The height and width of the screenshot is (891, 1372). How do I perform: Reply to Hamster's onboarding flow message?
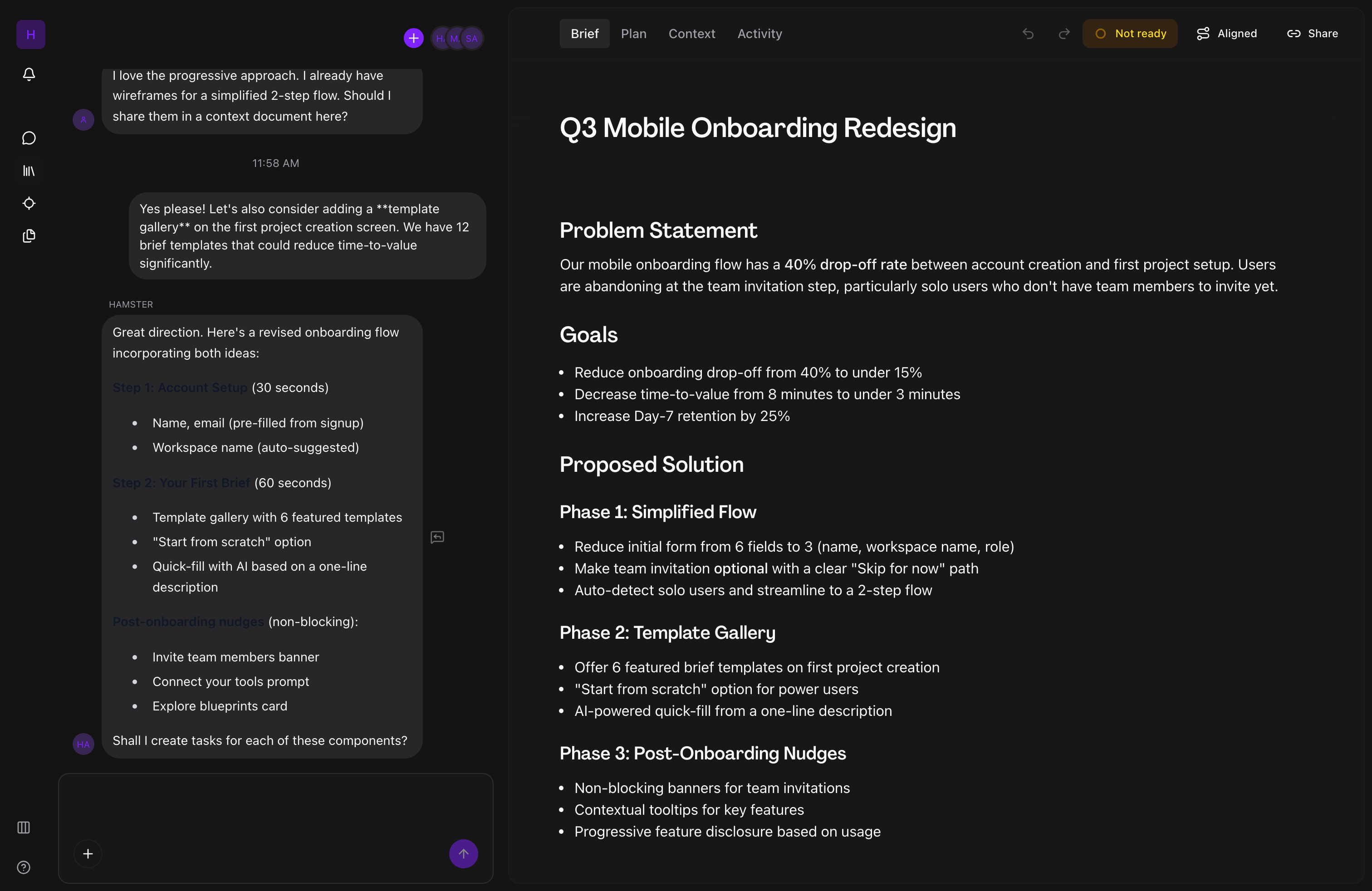point(437,537)
